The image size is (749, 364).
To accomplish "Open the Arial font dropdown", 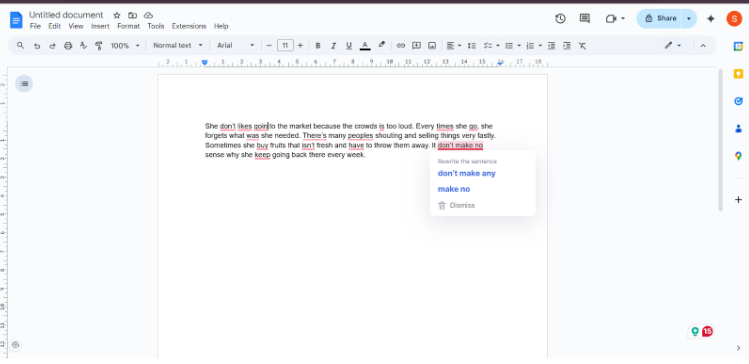I will [x=236, y=46].
